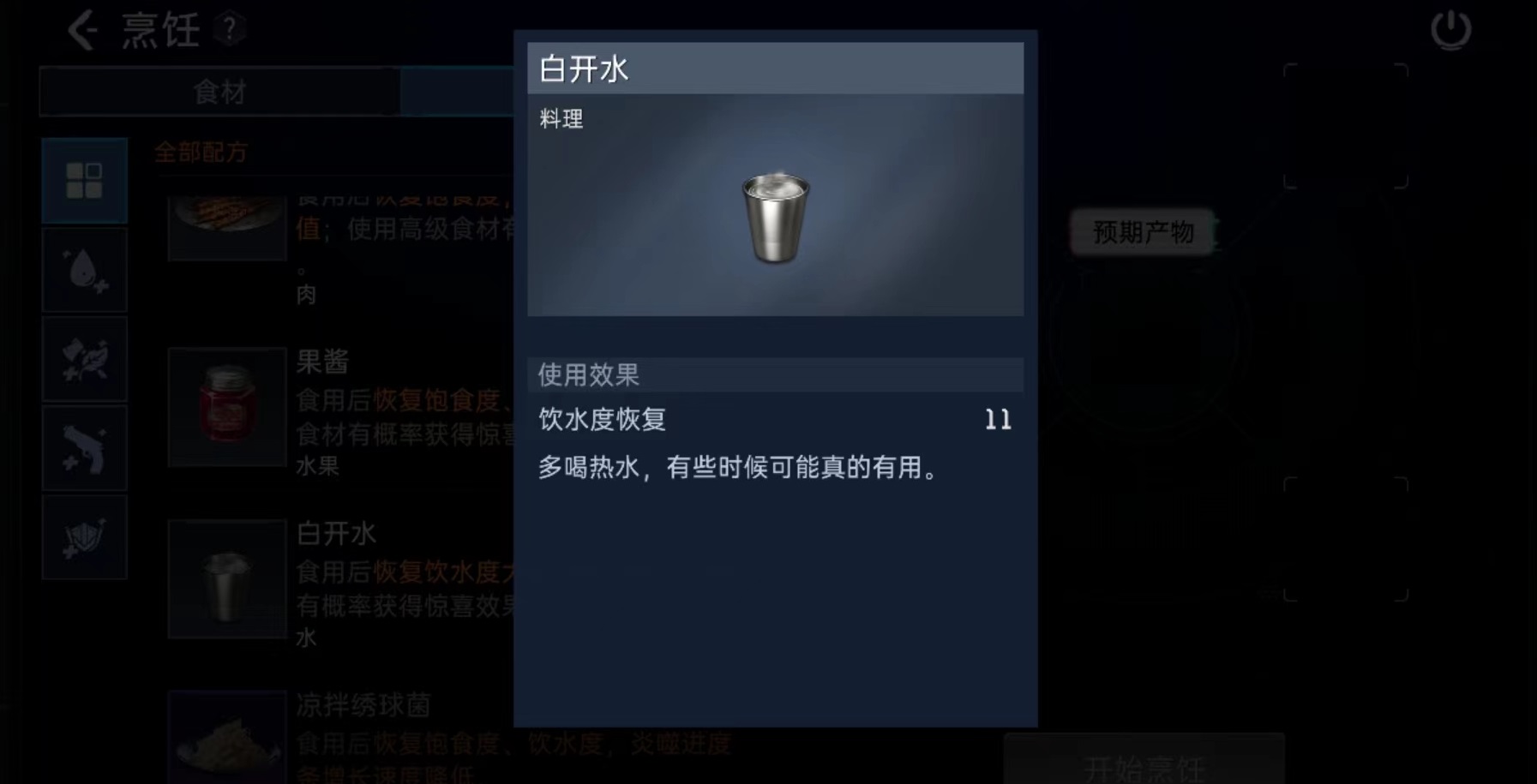The width and height of the screenshot is (1537, 784).
Task: Select the 白开水 cup recipe thumbnail
Action: 227,579
